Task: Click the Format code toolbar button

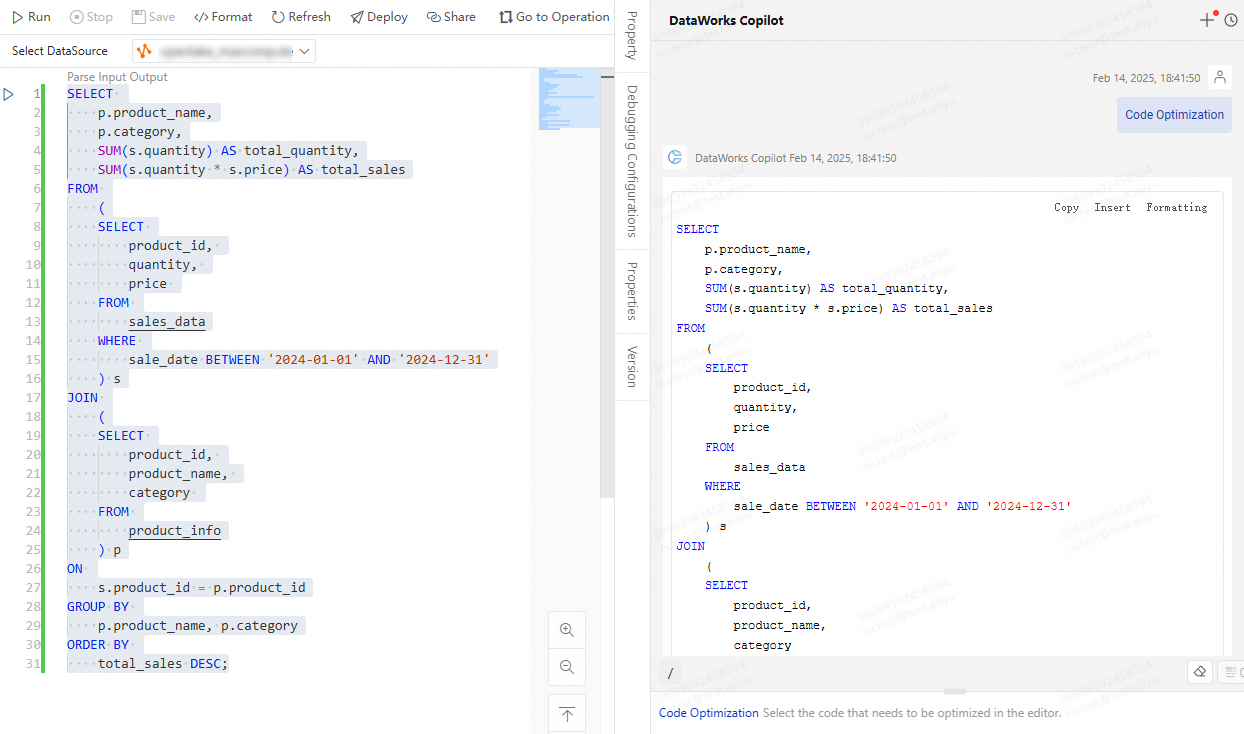Action: pyautogui.click(x=223, y=17)
